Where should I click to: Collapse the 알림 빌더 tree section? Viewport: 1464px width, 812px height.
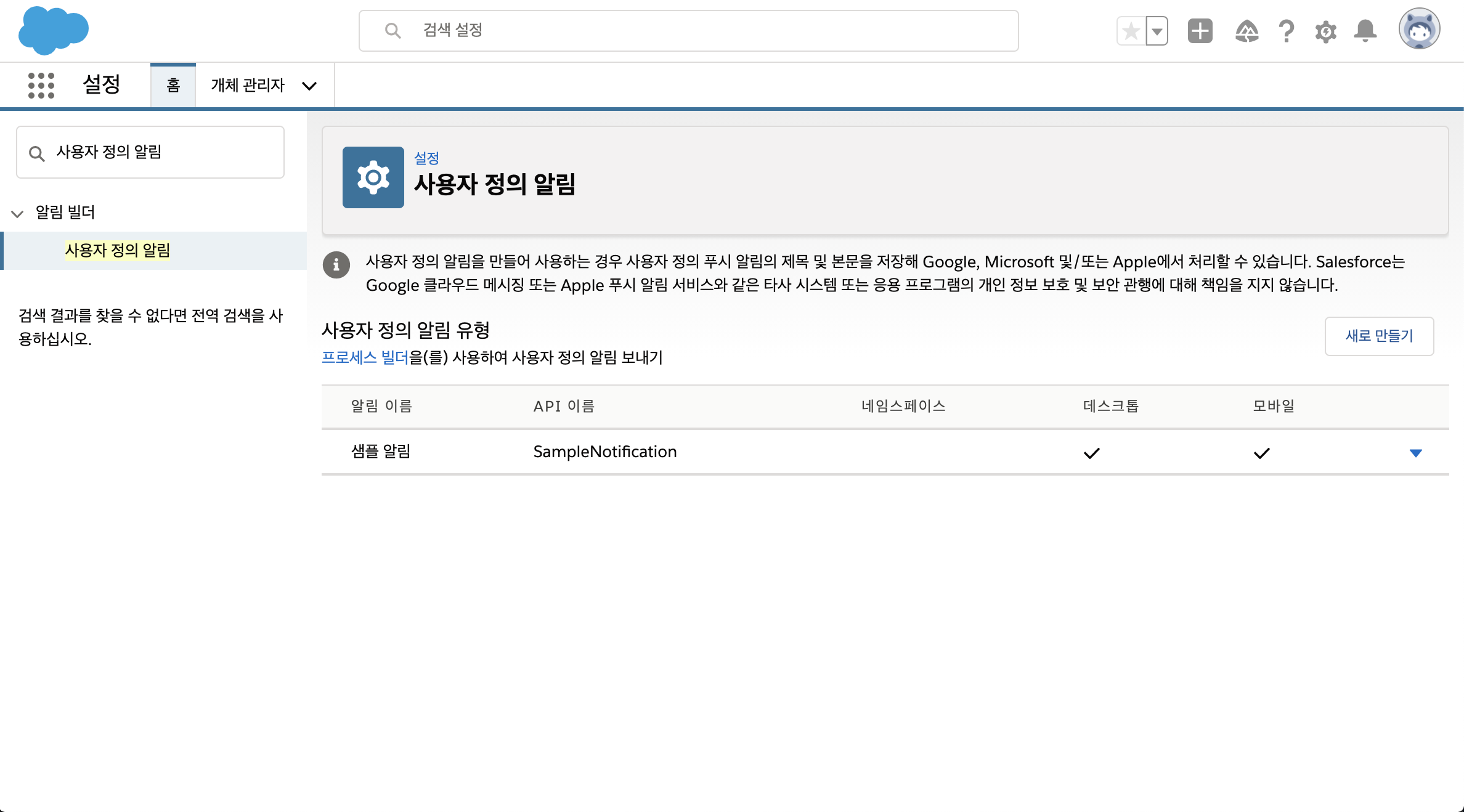click(x=17, y=213)
